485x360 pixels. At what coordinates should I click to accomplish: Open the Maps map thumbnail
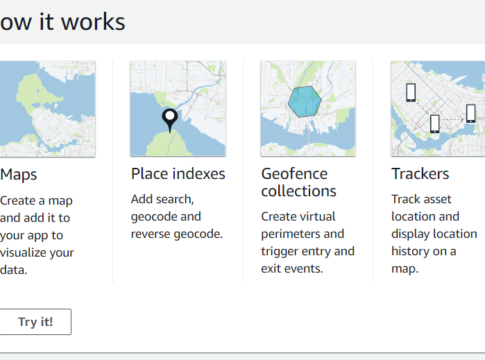click(48, 109)
